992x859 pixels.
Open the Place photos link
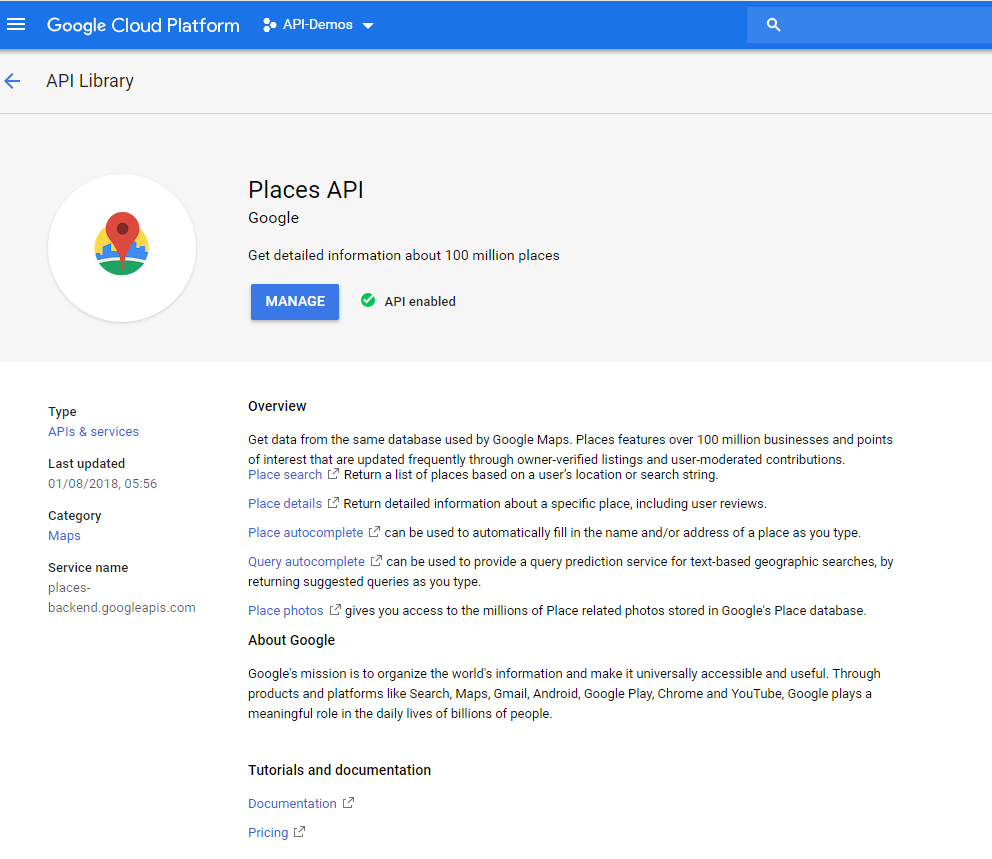(x=286, y=610)
